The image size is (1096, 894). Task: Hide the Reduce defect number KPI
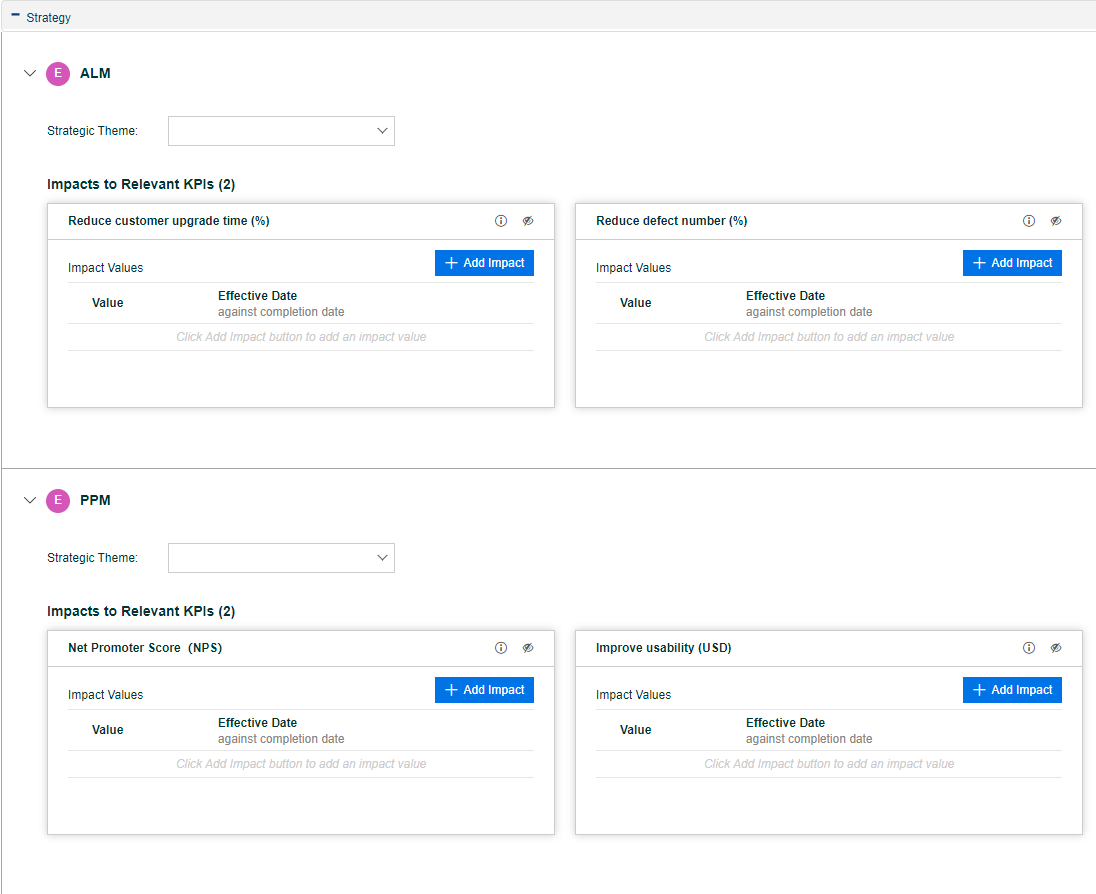[x=1056, y=221]
